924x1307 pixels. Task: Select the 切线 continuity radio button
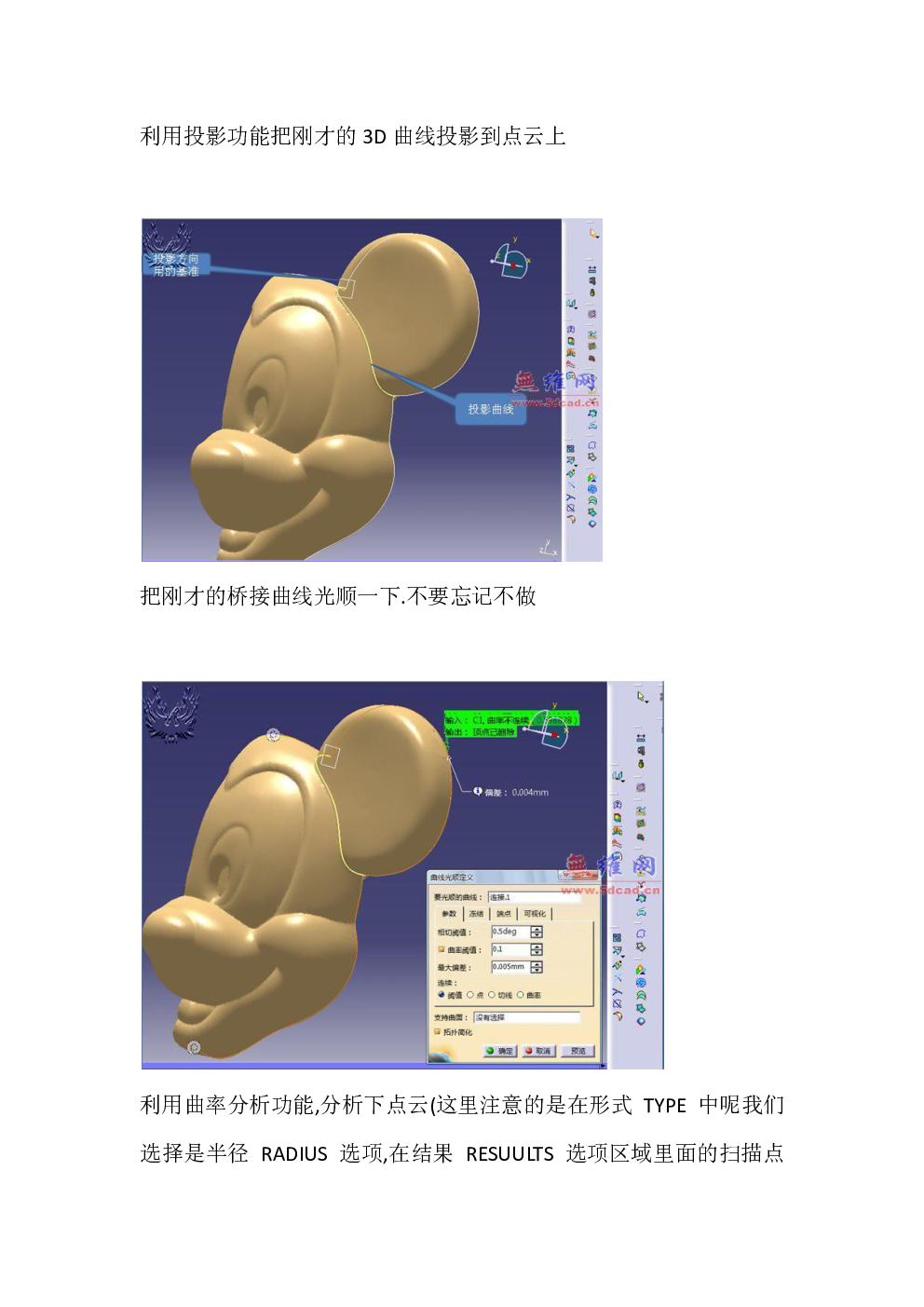pos(492,995)
